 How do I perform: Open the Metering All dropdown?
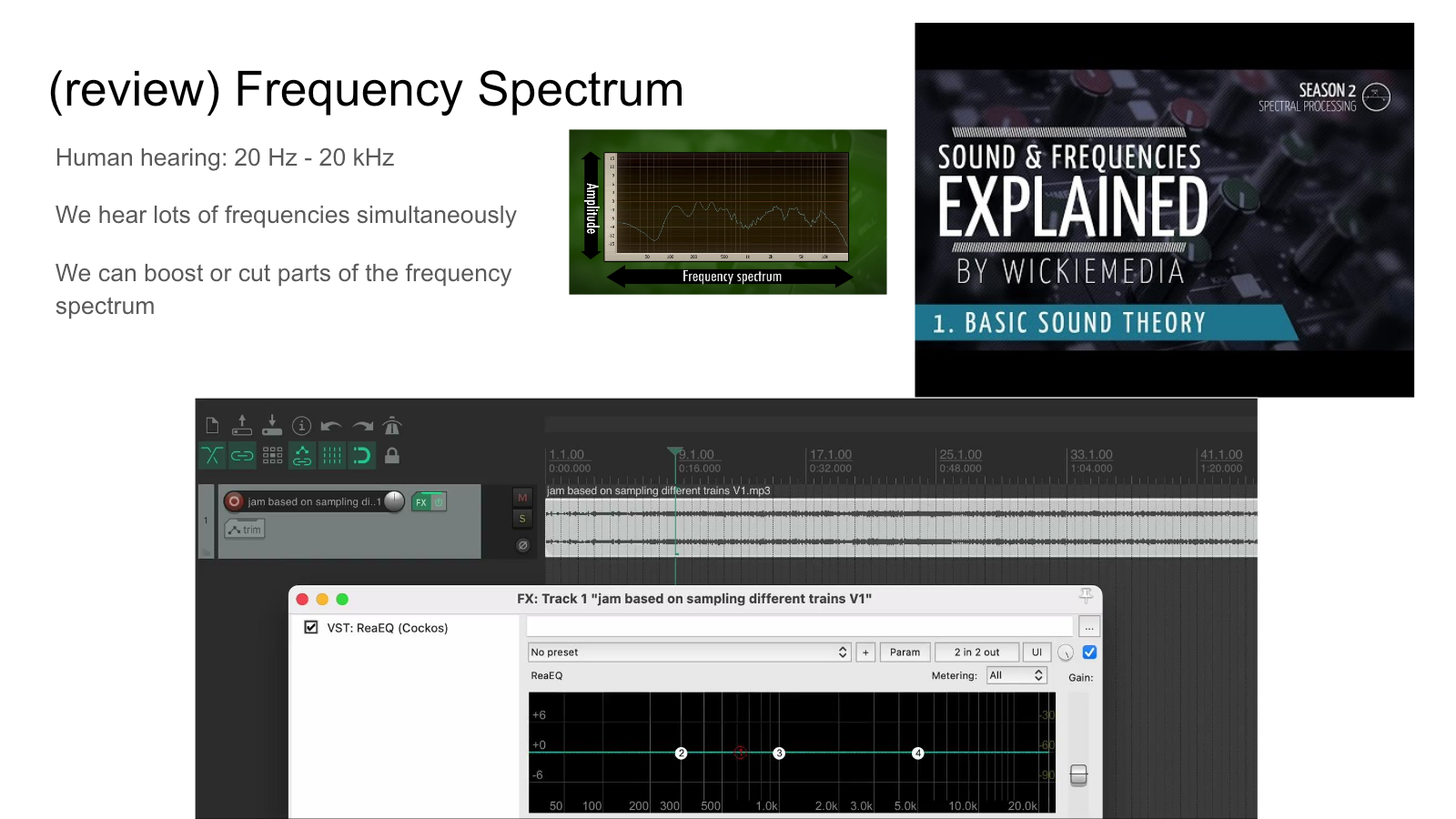(1016, 675)
